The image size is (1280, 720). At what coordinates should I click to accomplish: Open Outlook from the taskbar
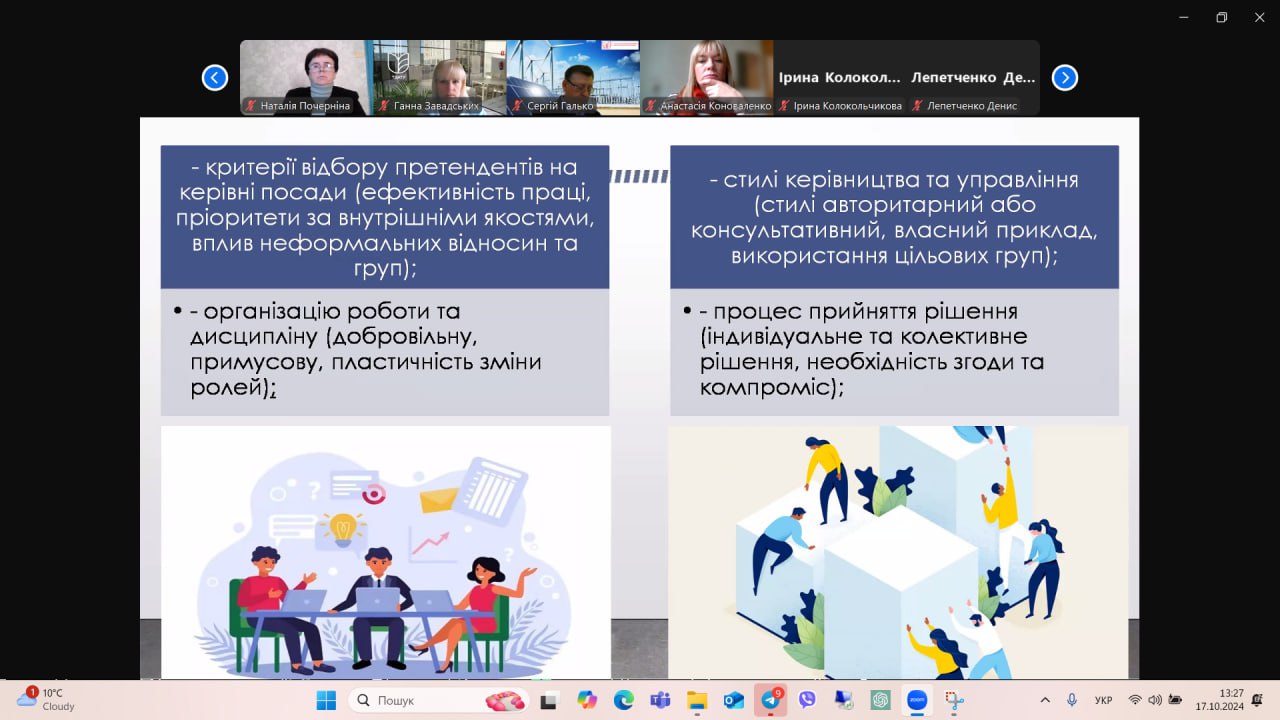pos(734,700)
